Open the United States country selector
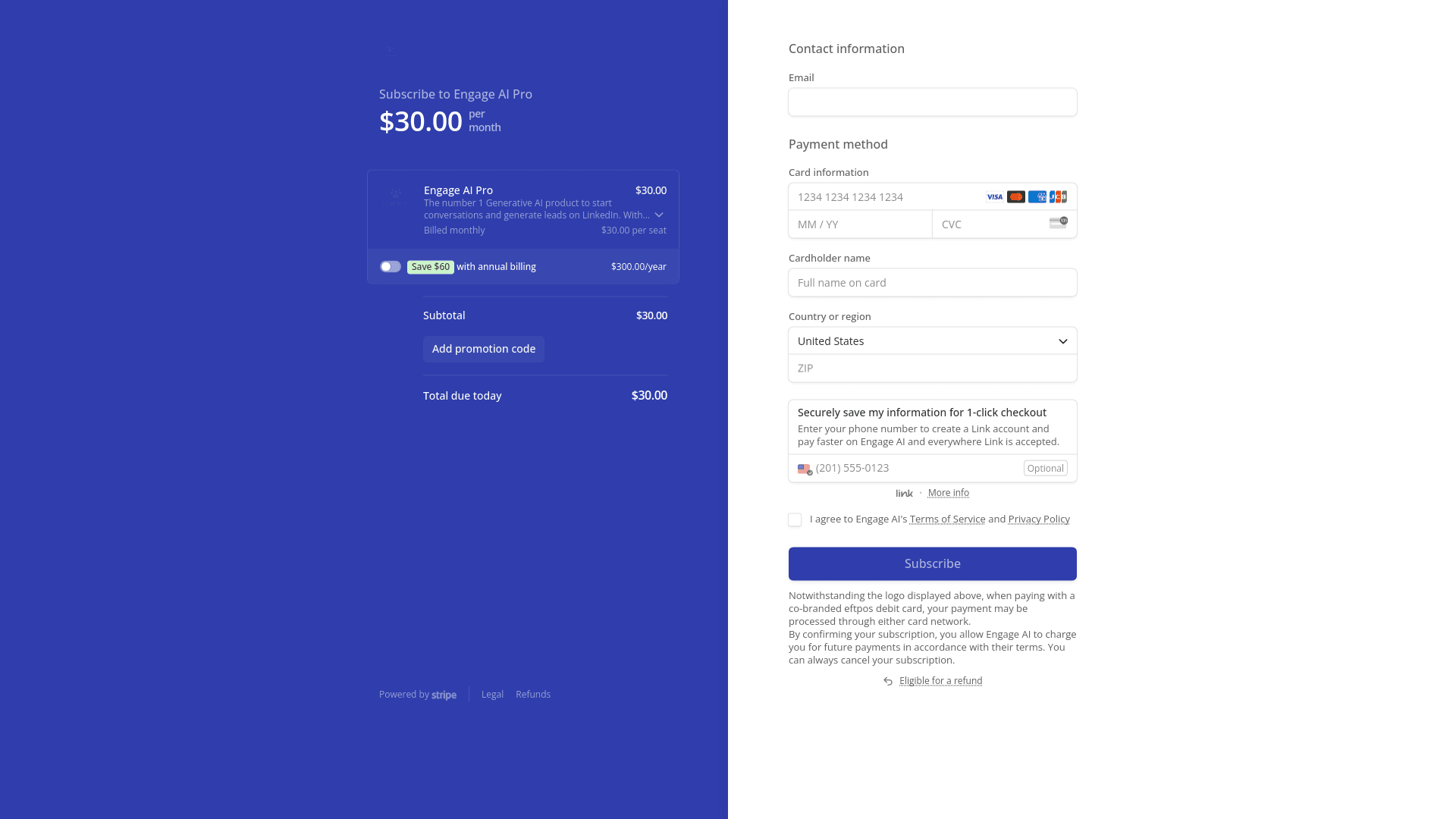The image size is (1456, 819). click(x=932, y=341)
